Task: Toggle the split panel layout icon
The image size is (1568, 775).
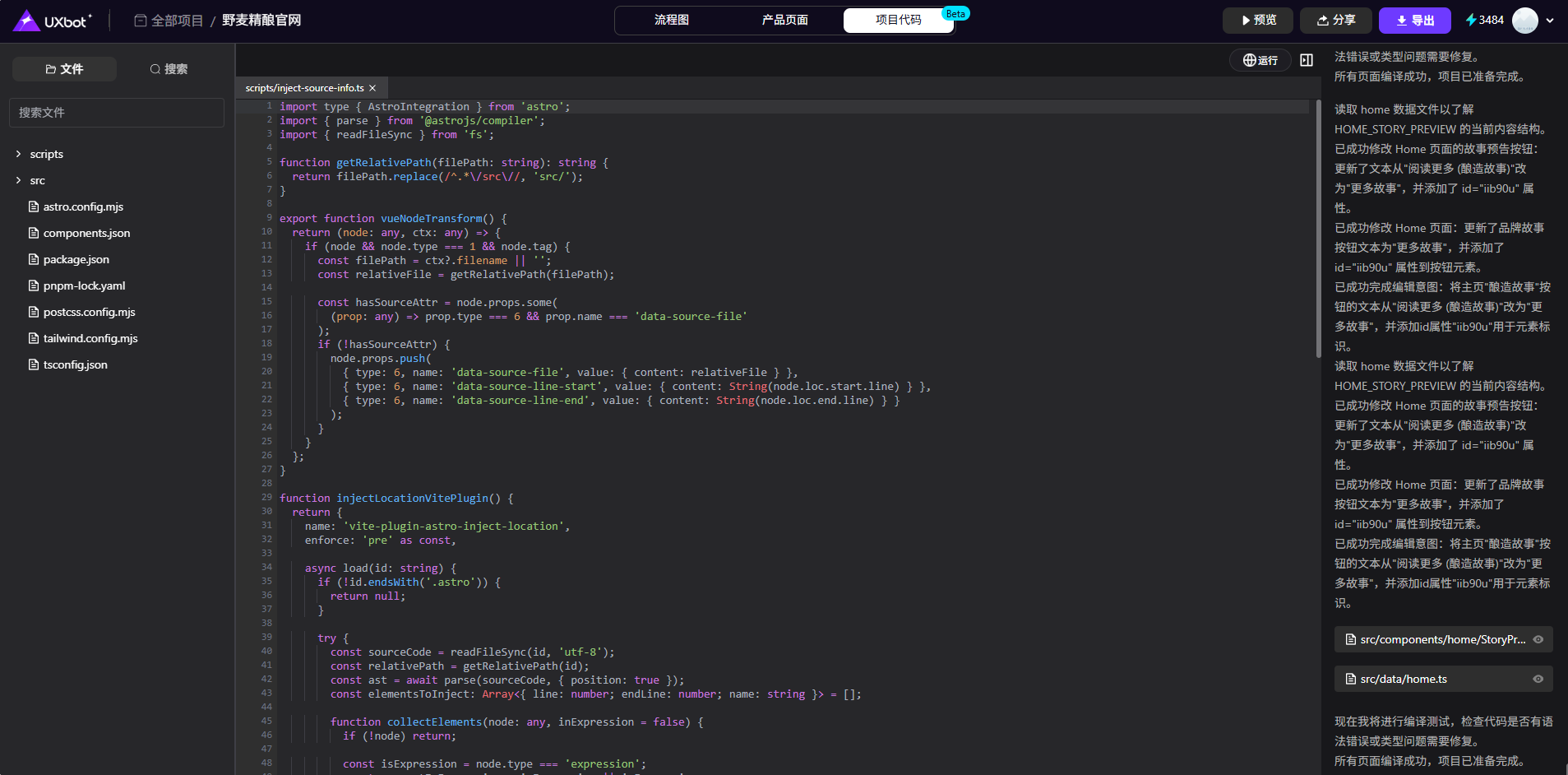Action: pos(1307,60)
